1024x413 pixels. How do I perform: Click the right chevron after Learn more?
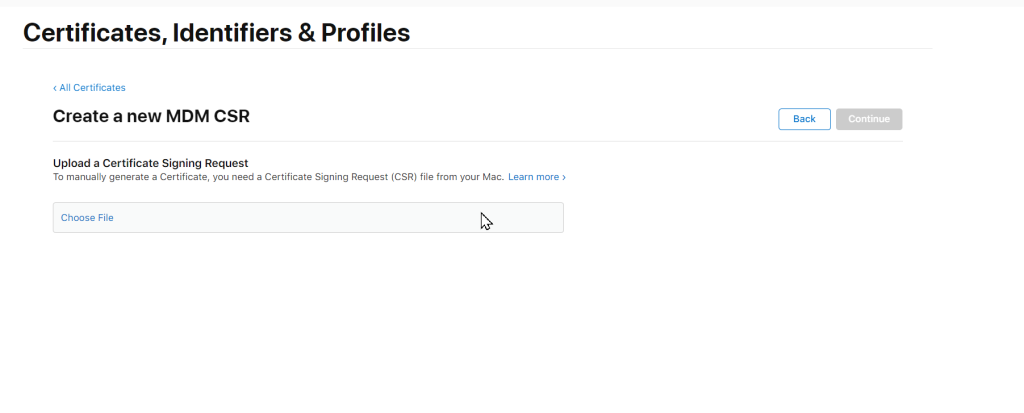click(564, 177)
